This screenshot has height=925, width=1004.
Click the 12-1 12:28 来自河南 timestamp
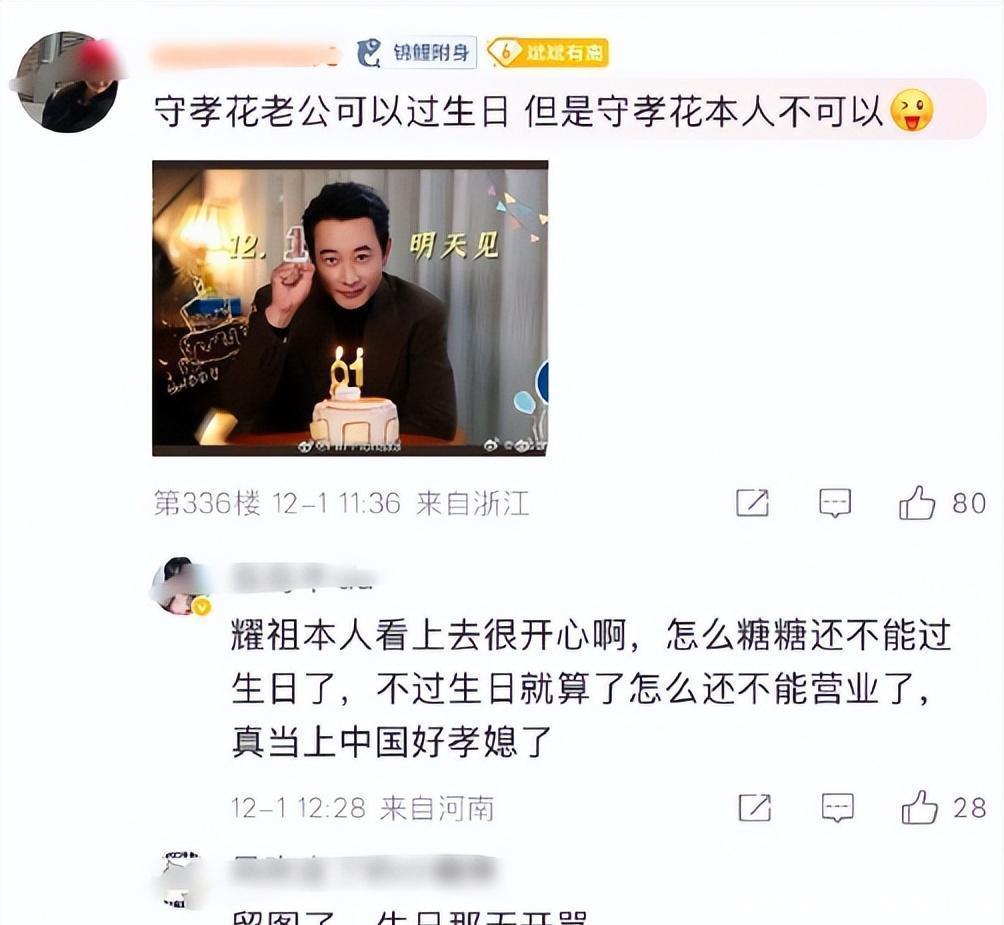(x=362, y=808)
